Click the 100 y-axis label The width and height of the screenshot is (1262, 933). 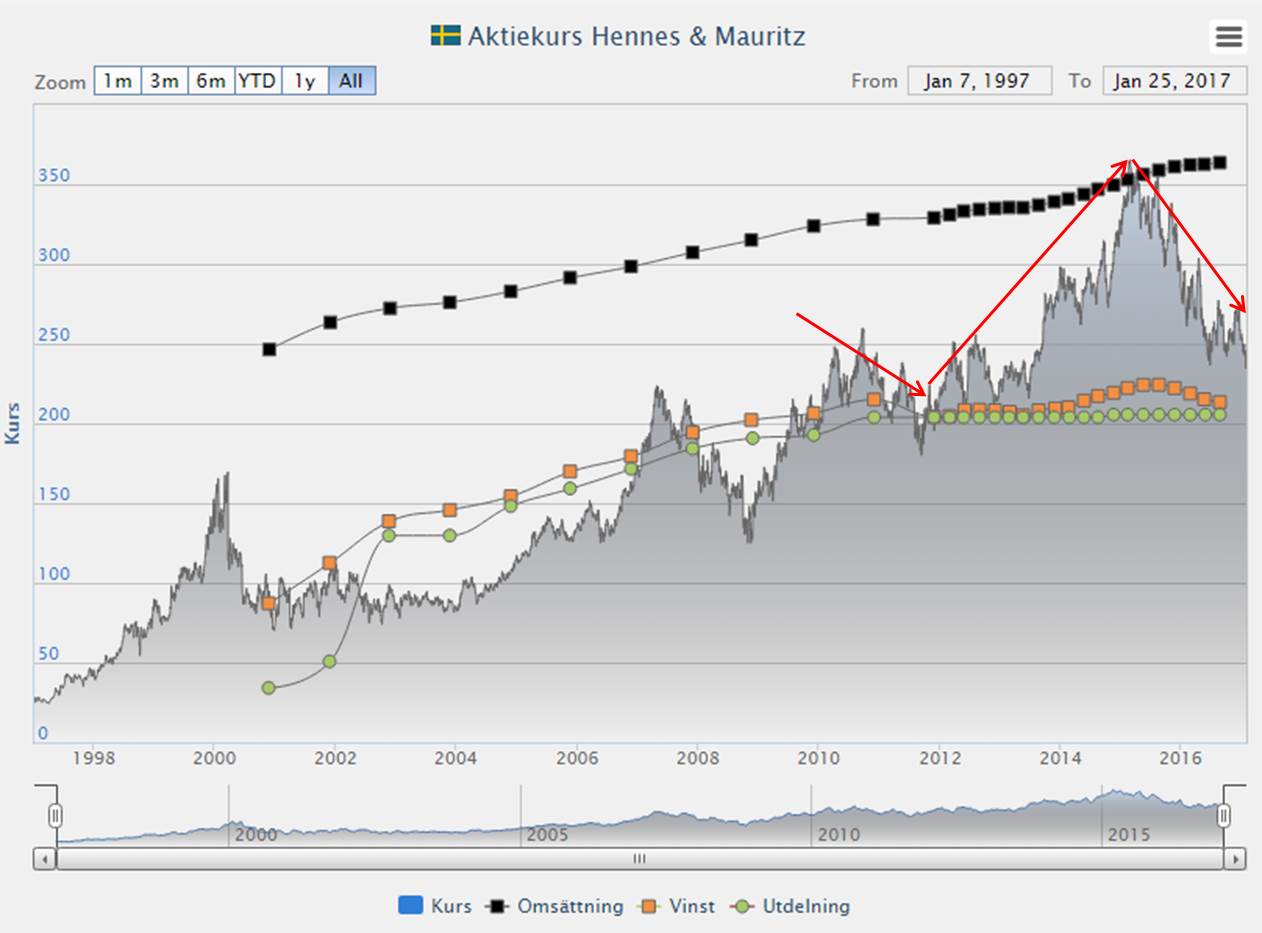[x=54, y=575]
